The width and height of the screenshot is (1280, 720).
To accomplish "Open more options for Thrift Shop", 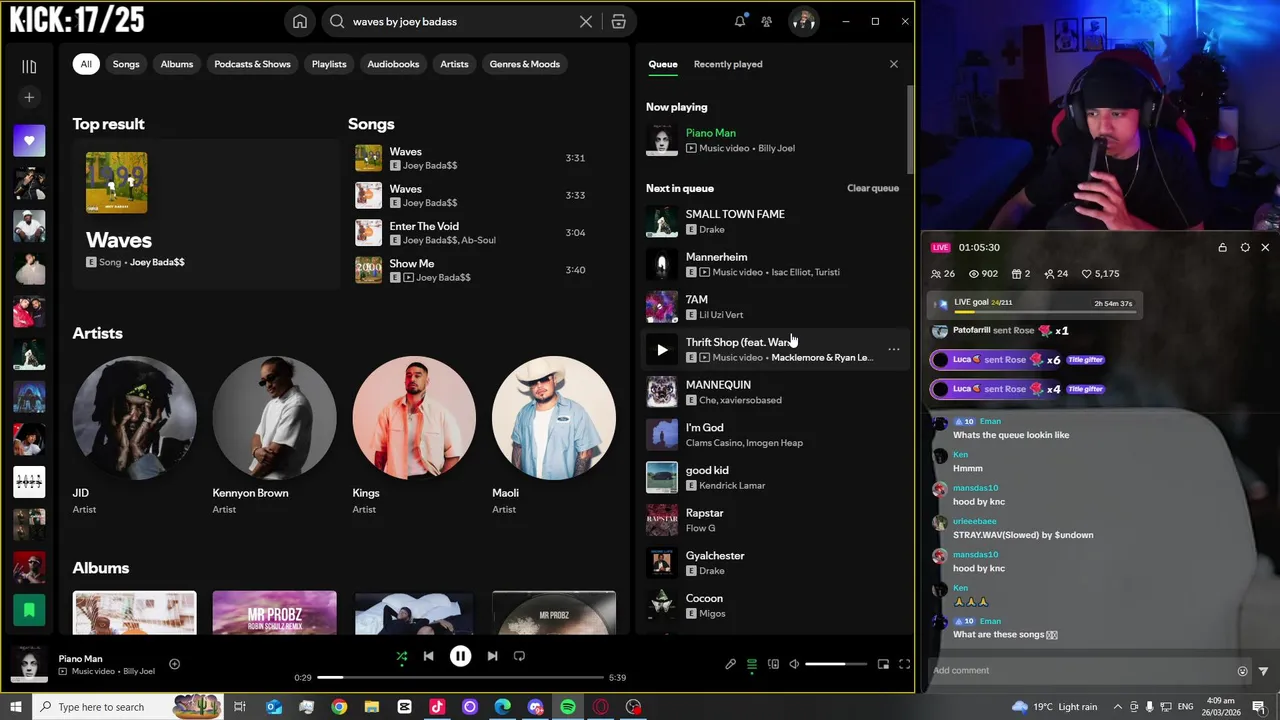I will coord(894,350).
